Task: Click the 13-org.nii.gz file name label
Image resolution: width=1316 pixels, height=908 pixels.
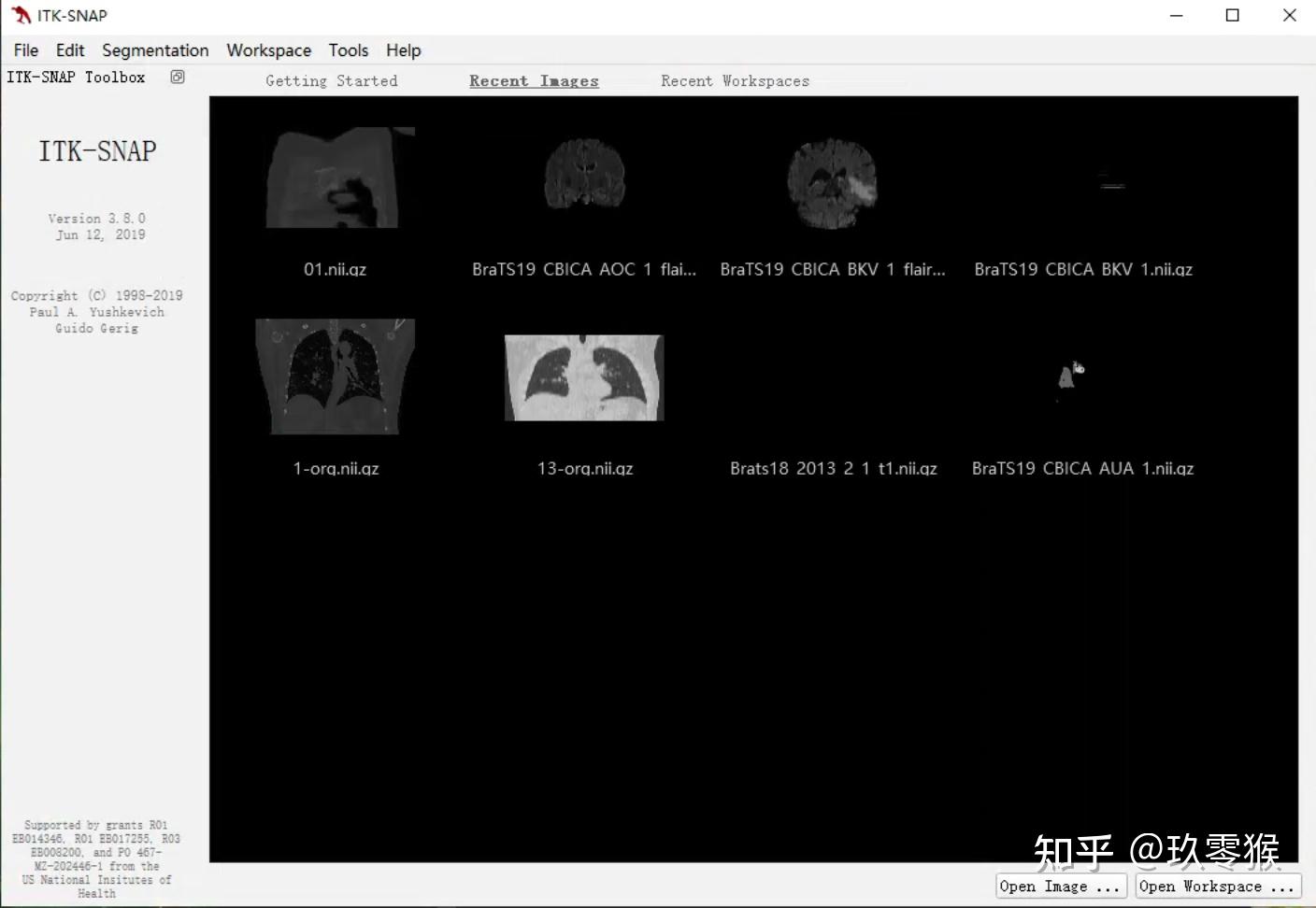Action: 585,468
